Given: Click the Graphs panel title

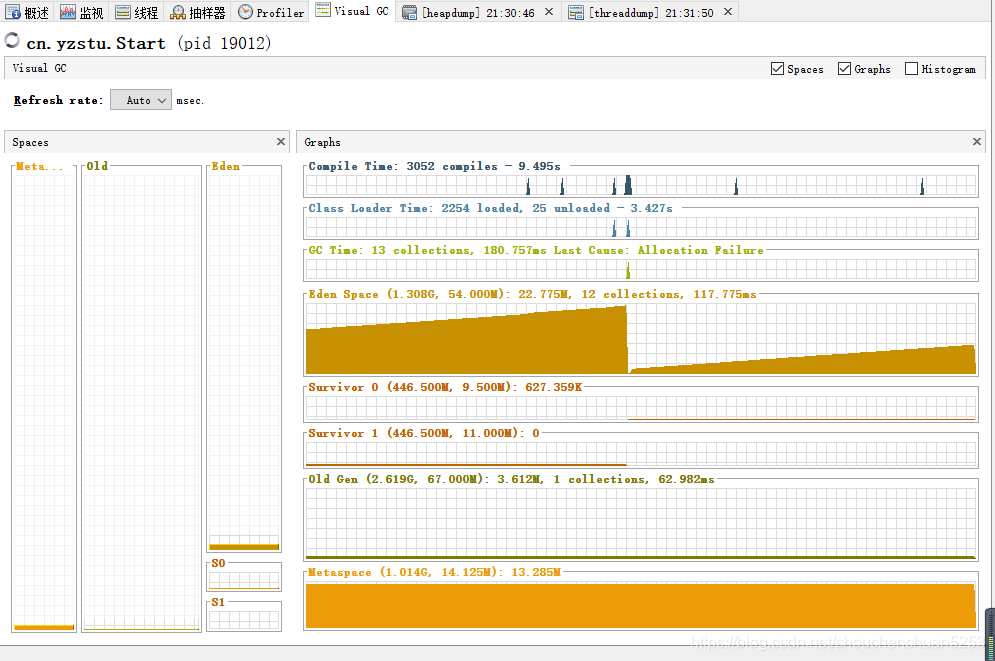Looking at the screenshot, I should pyautogui.click(x=322, y=142).
